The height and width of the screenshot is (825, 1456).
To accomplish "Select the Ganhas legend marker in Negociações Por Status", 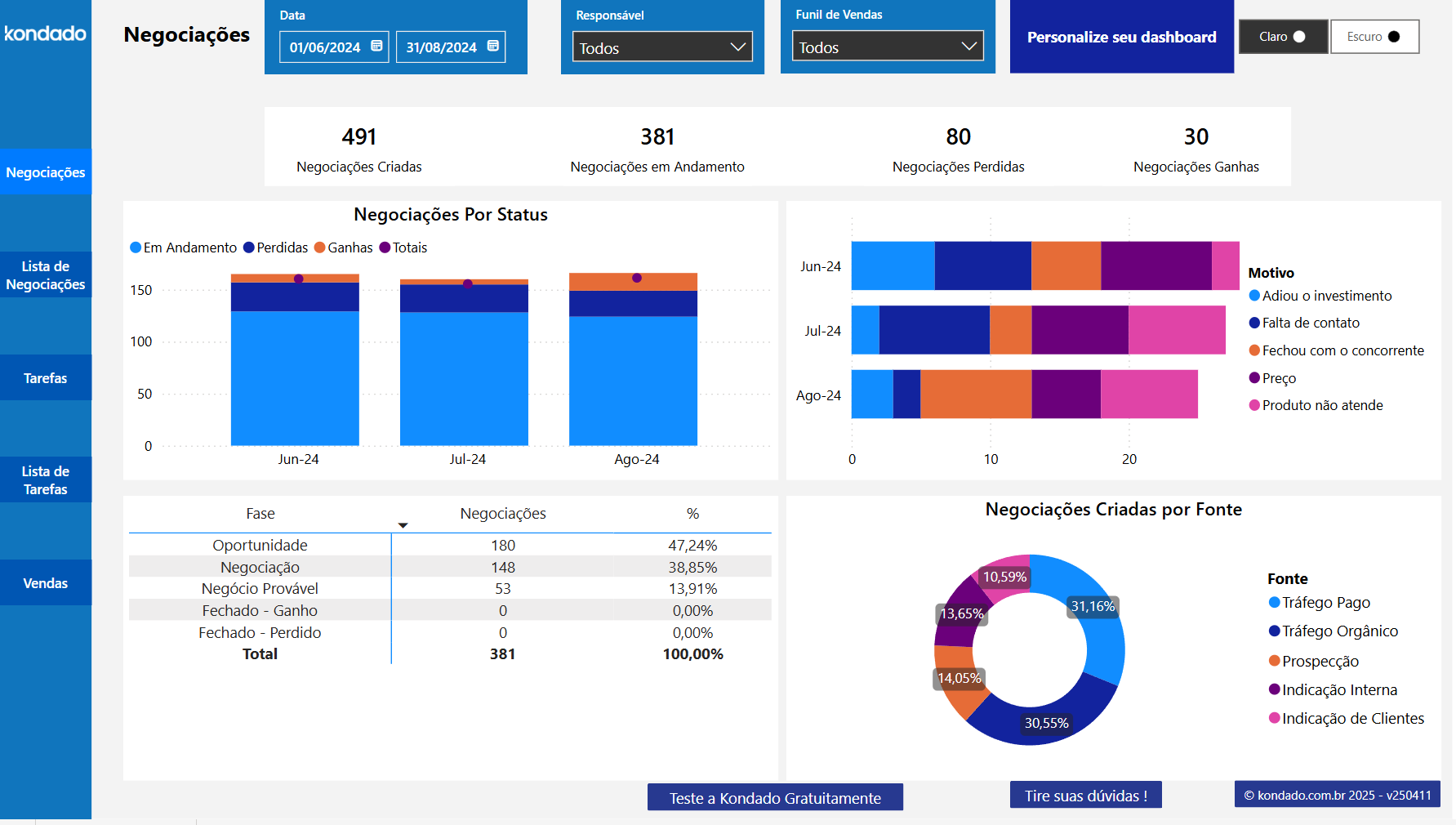I will pyautogui.click(x=321, y=247).
